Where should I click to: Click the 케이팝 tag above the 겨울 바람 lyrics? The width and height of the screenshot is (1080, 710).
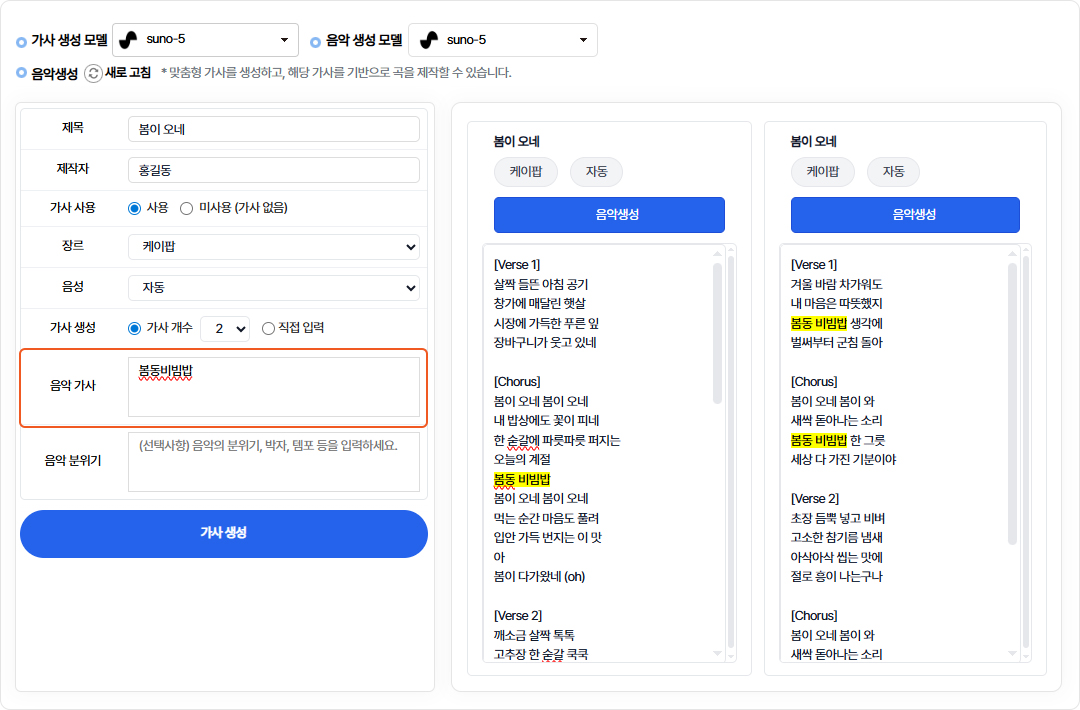pos(823,172)
